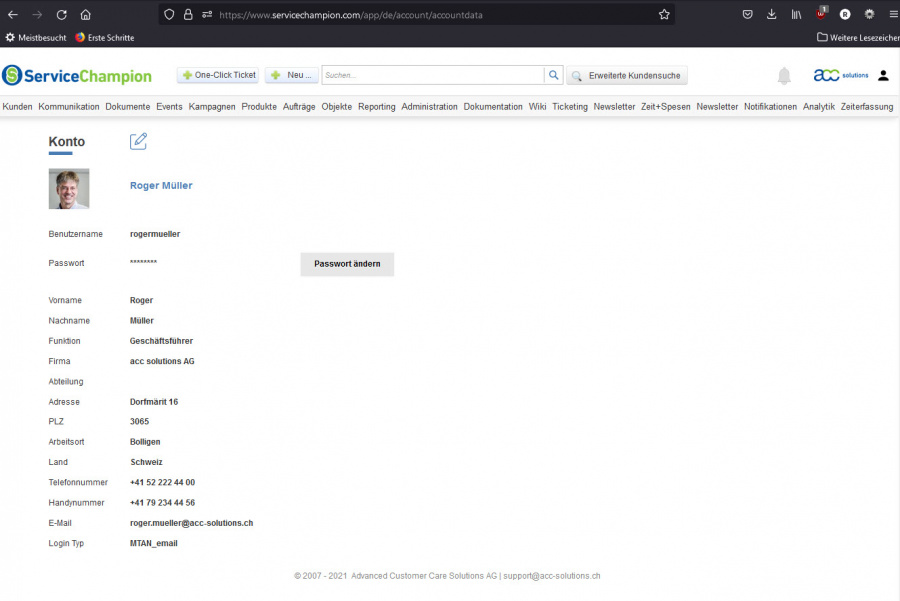Viewport: 900px width, 601px height.
Task: Click inside the Suchen search field
Action: click(x=433, y=75)
